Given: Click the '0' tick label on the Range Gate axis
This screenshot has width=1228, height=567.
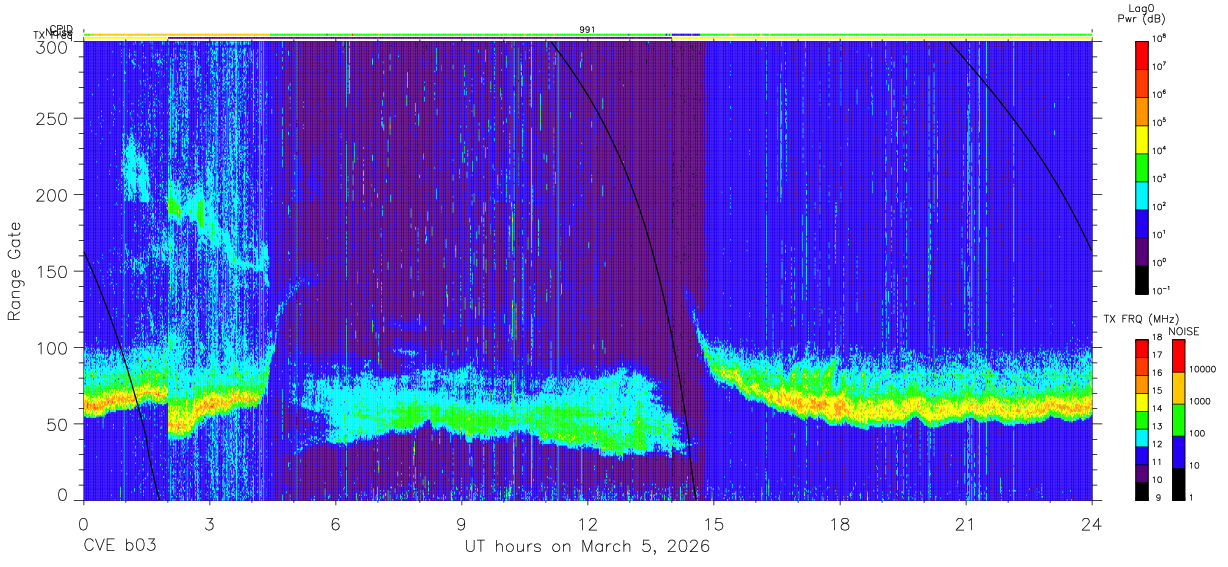Looking at the screenshot, I should pos(62,494).
